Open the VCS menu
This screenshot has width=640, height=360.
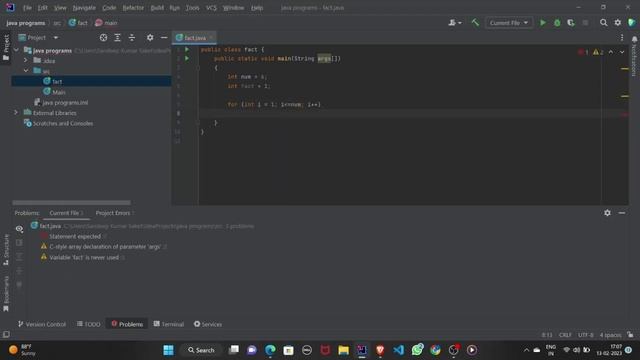(211, 8)
